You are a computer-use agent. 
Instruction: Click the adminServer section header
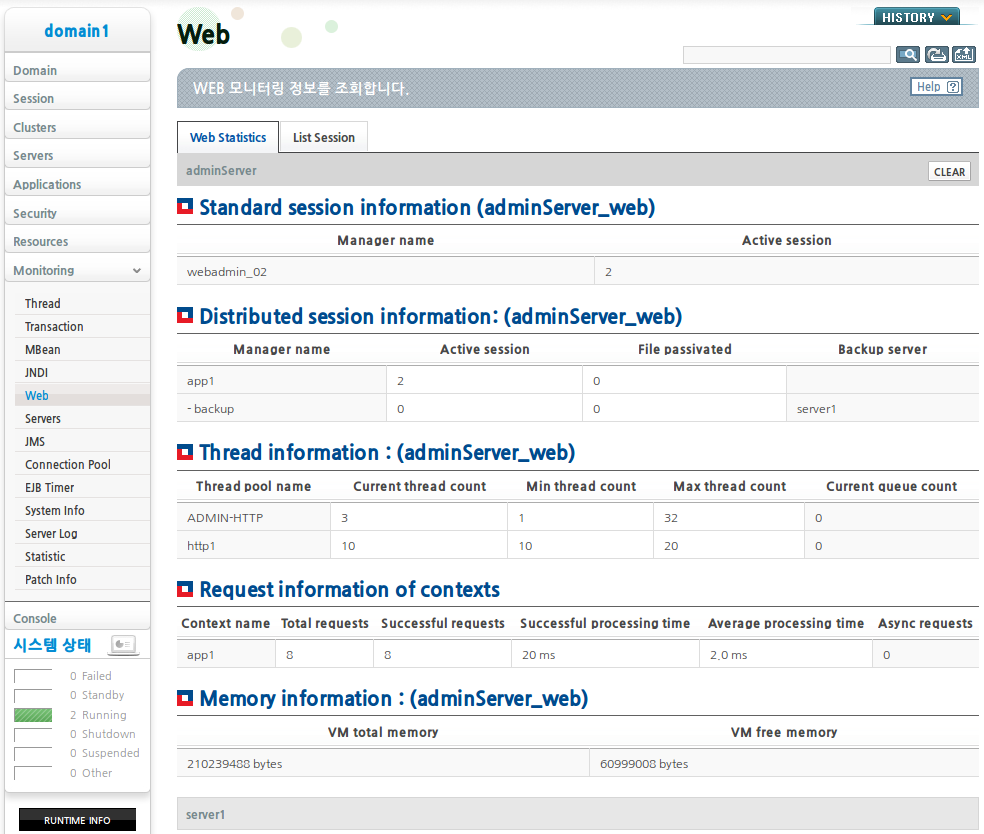click(x=577, y=170)
